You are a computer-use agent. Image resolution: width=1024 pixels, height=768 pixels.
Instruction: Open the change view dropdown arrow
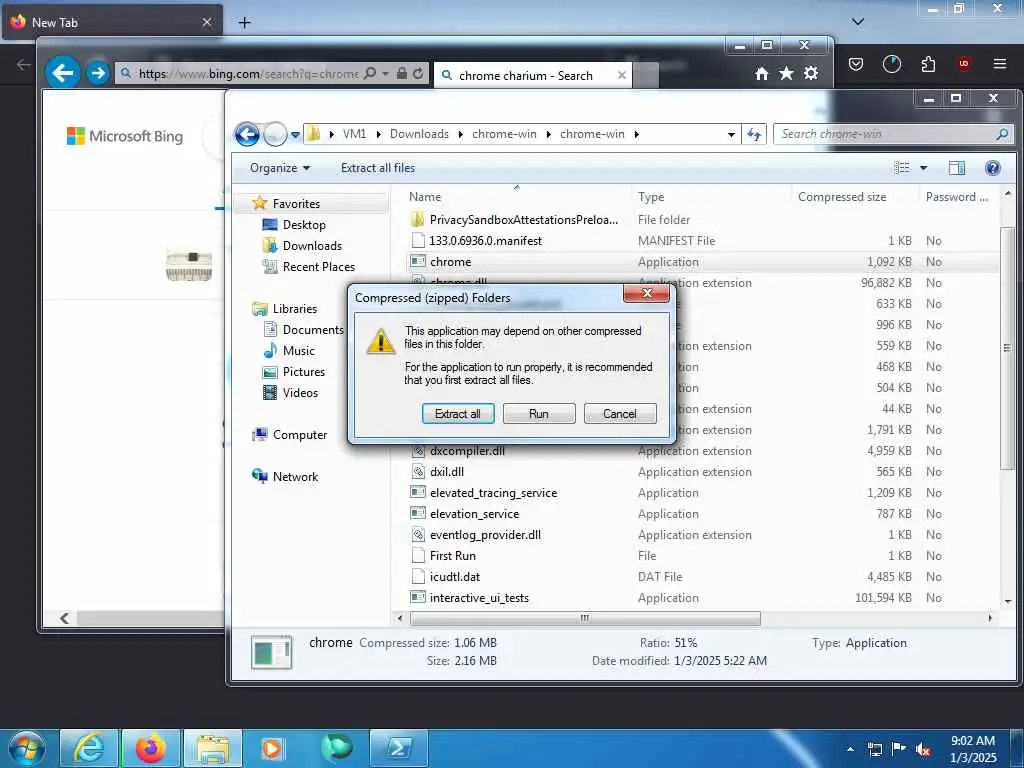923,168
